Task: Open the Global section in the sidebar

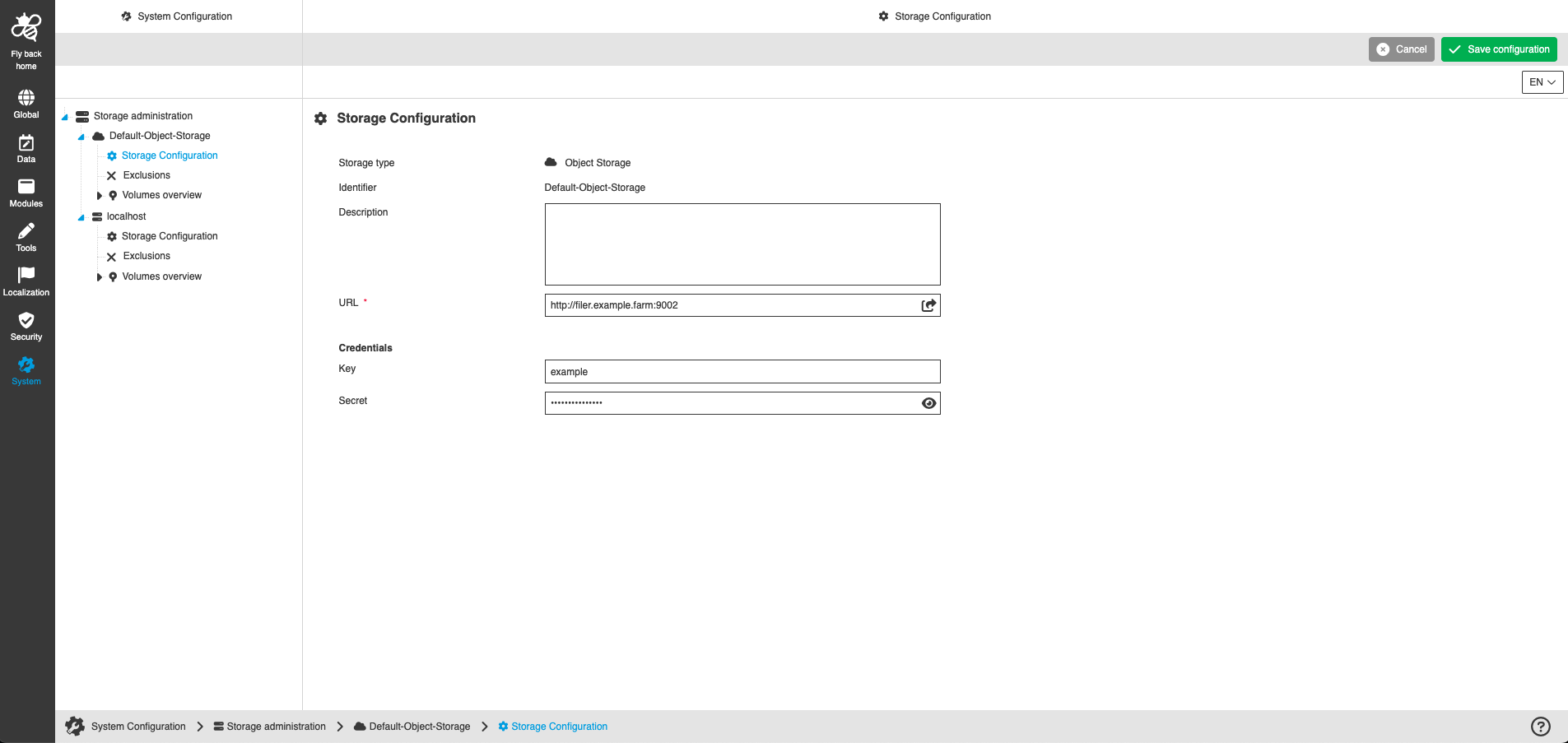Action: click(x=26, y=101)
